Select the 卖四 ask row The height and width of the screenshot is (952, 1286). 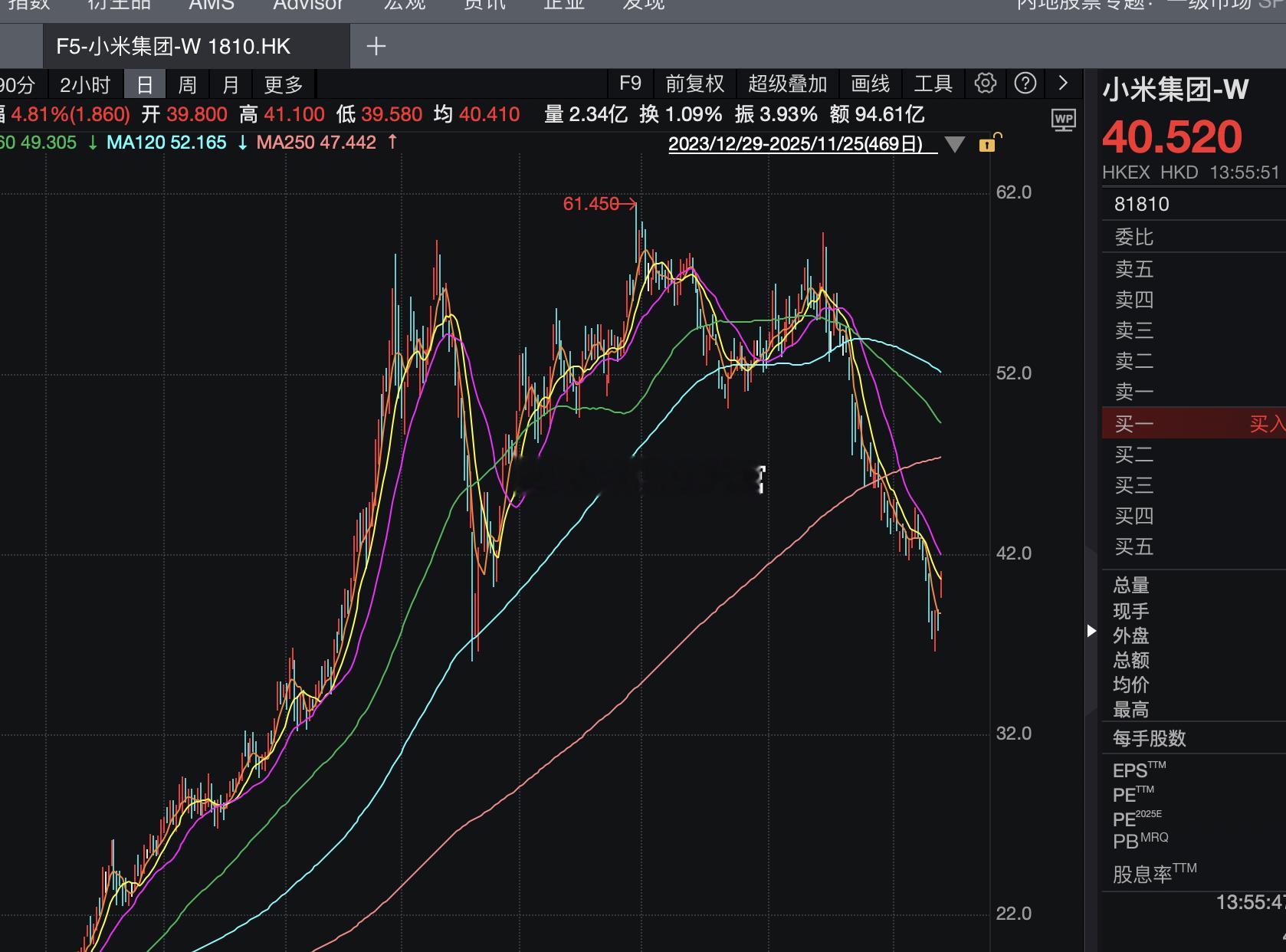(1194, 300)
